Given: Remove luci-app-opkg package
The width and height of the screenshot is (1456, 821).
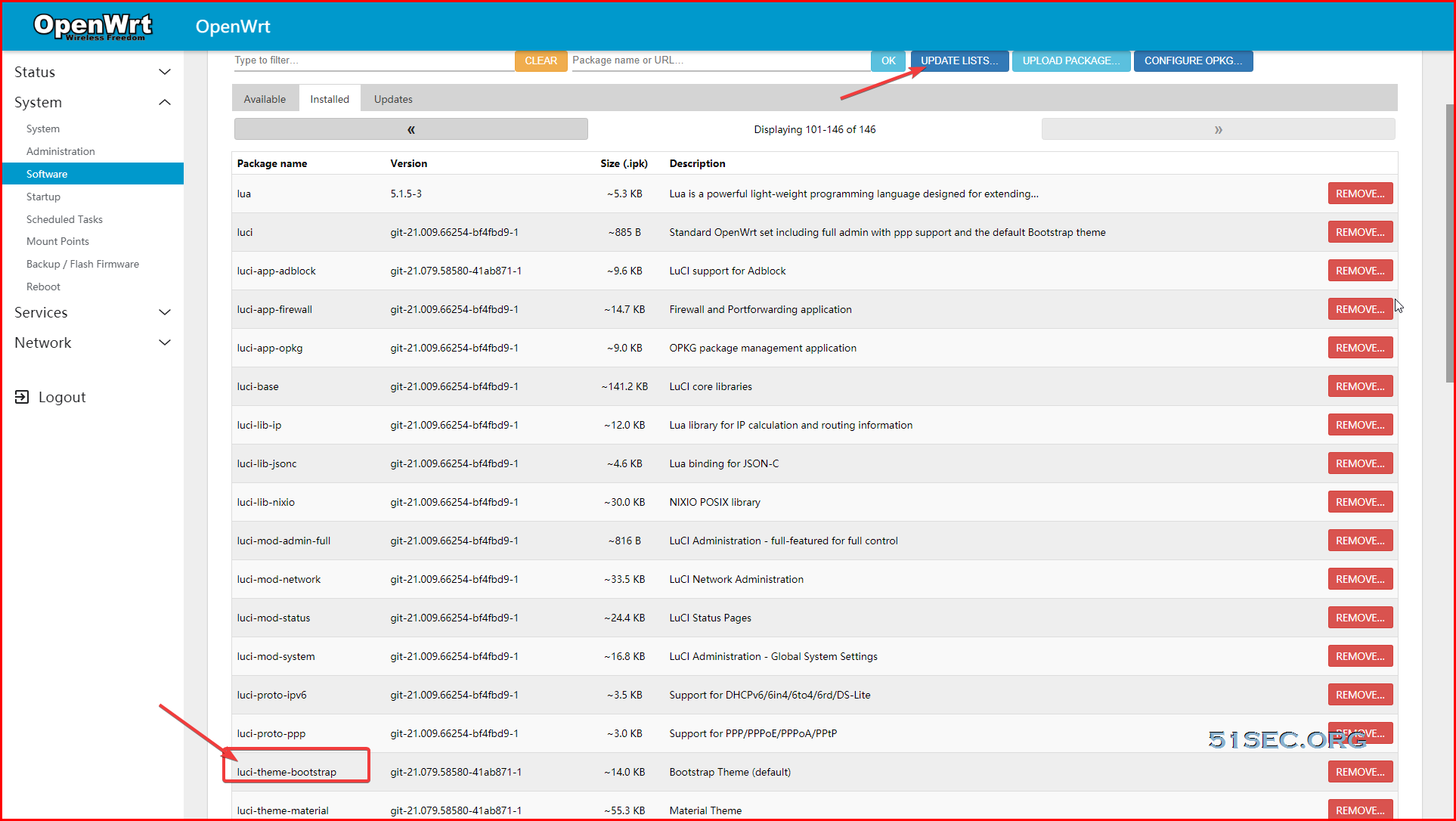Looking at the screenshot, I should pos(1360,348).
